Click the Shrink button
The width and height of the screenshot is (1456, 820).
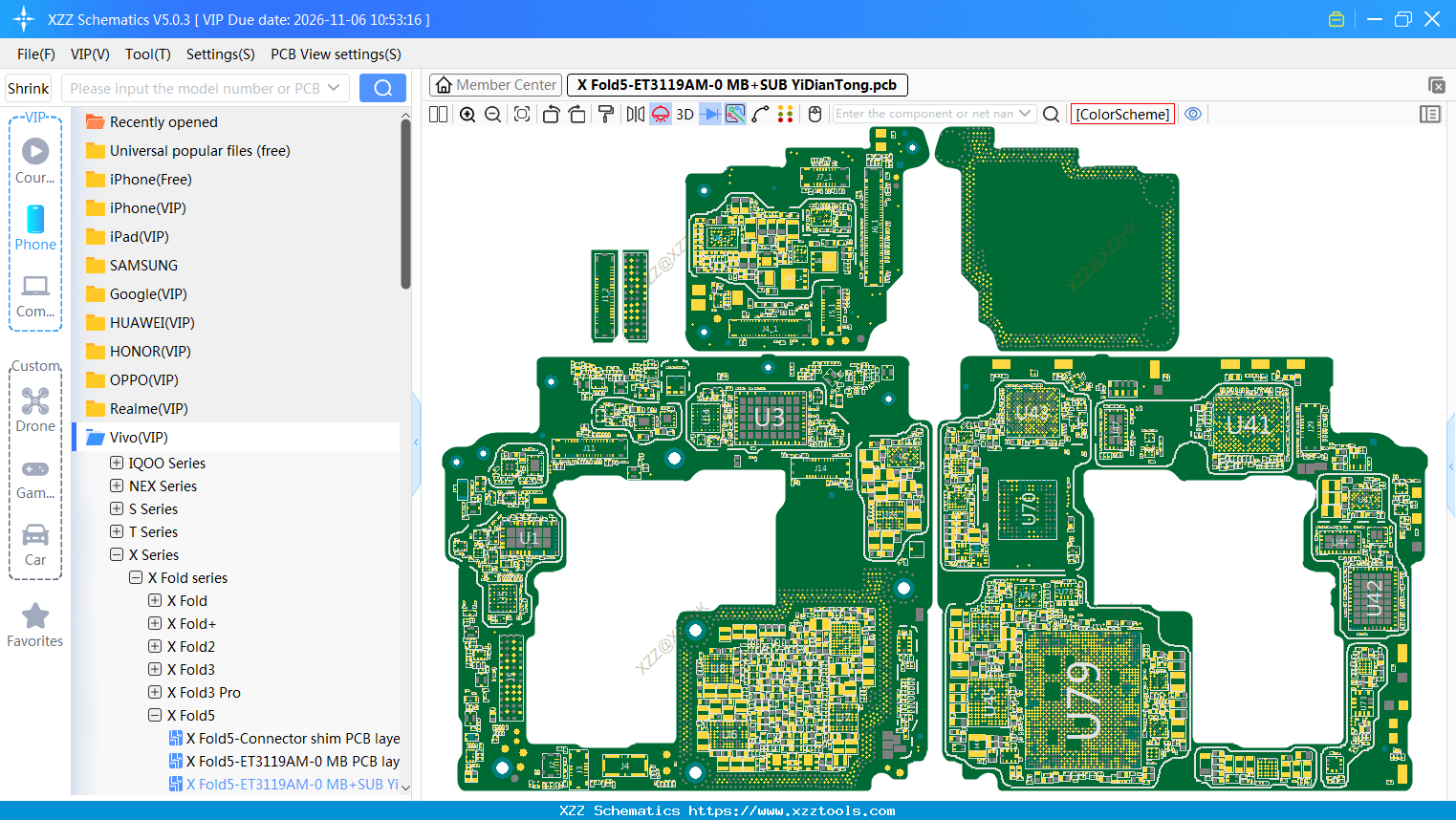click(x=28, y=87)
